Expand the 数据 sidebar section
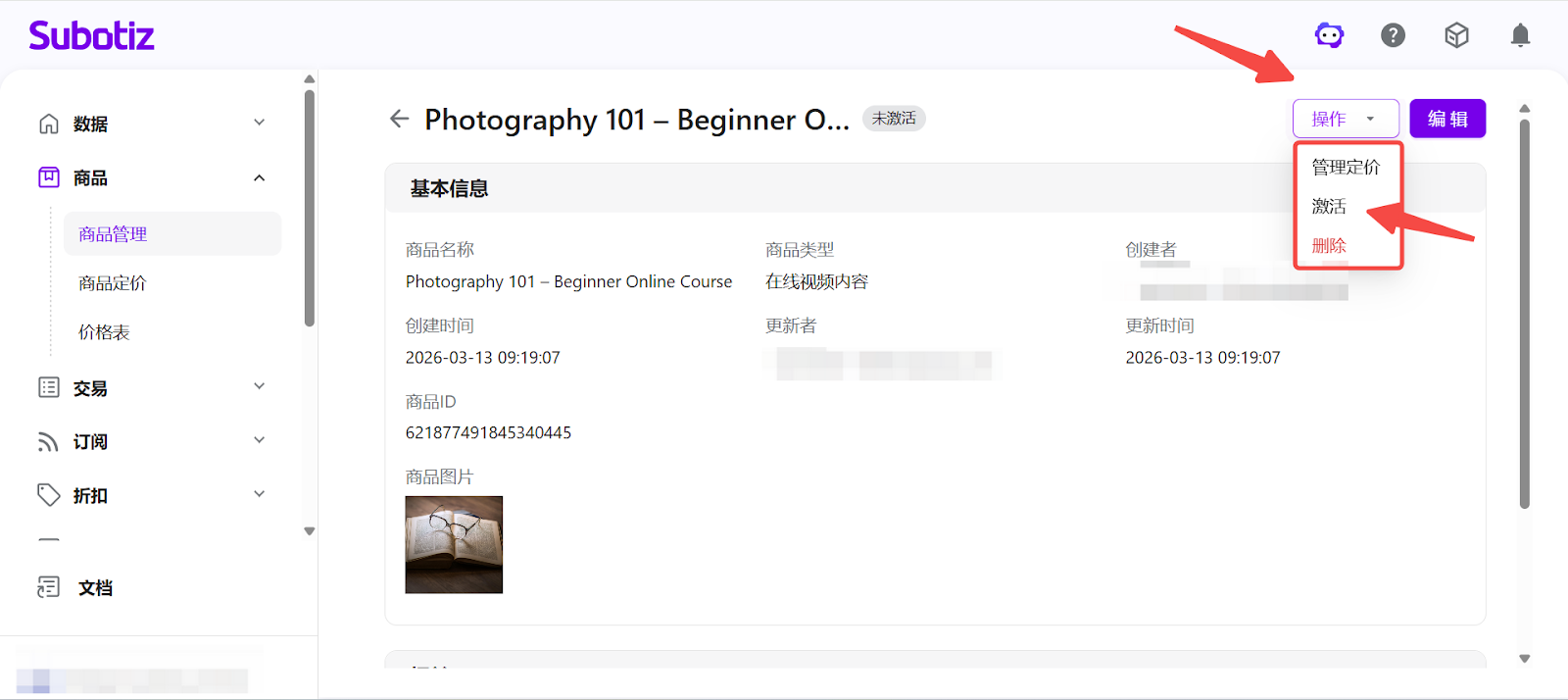The image size is (1568, 700). (259, 124)
